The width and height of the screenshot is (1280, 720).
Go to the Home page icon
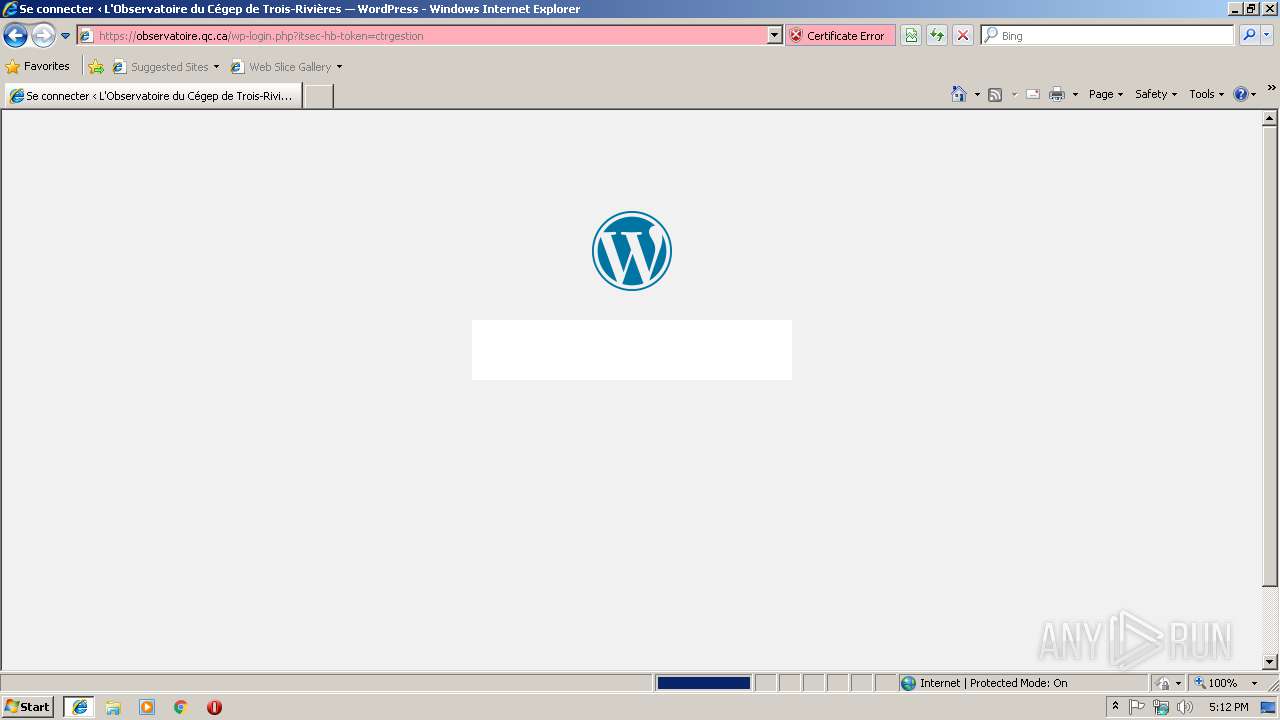click(x=959, y=94)
